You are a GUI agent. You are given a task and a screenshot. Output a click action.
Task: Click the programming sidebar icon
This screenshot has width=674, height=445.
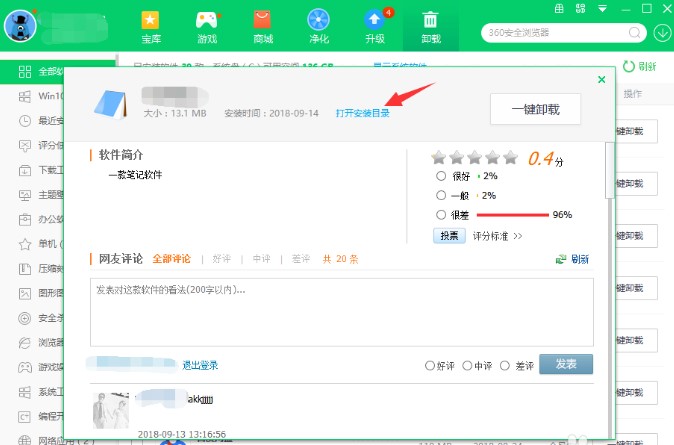coord(25,417)
